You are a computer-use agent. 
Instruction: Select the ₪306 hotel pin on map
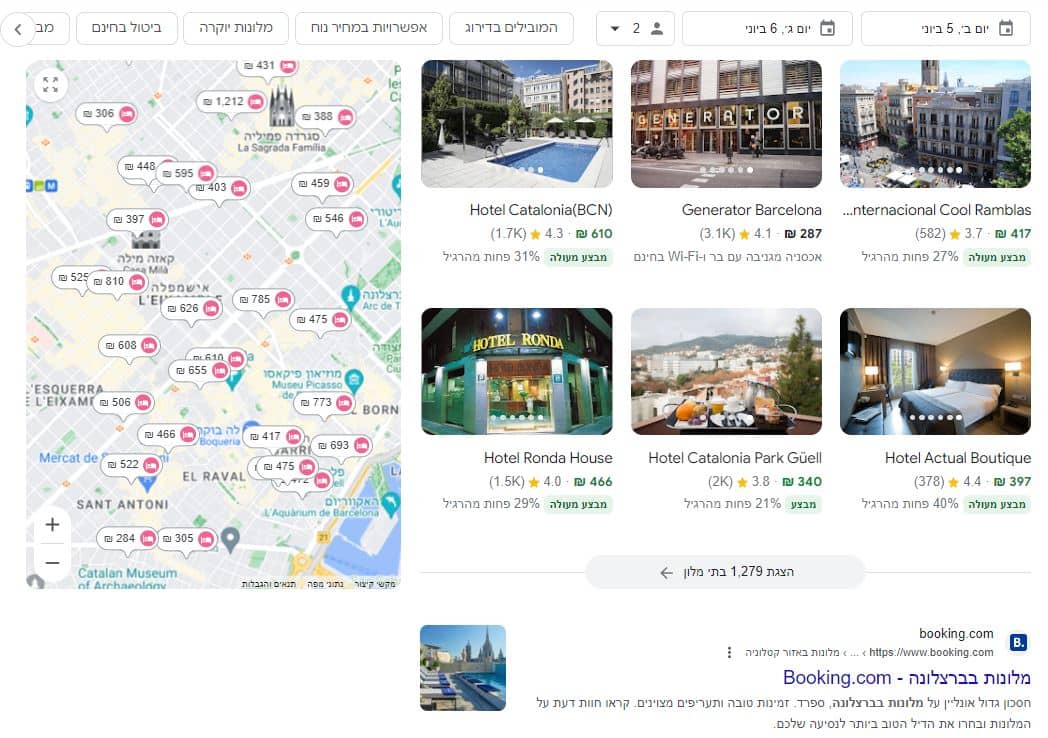tap(107, 114)
